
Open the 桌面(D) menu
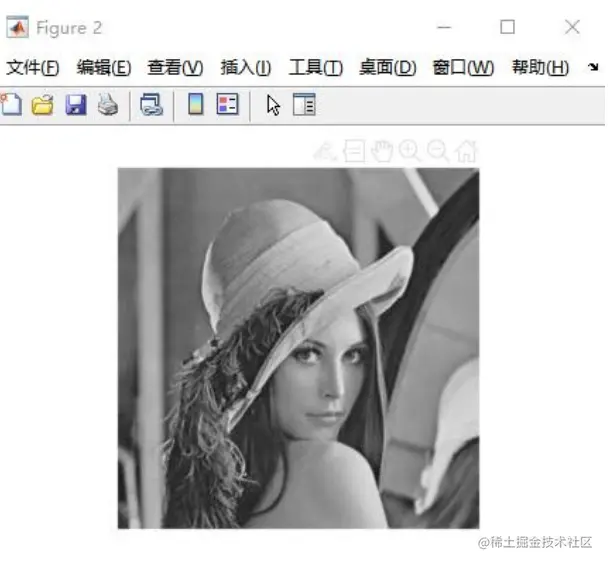click(x=388, y=67)
